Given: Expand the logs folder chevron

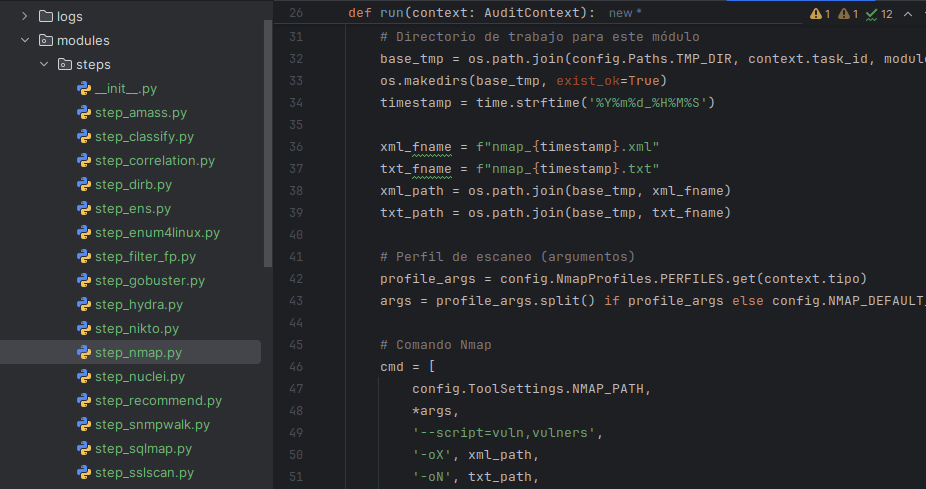Looking at the screenshot, I should (24, 17).
